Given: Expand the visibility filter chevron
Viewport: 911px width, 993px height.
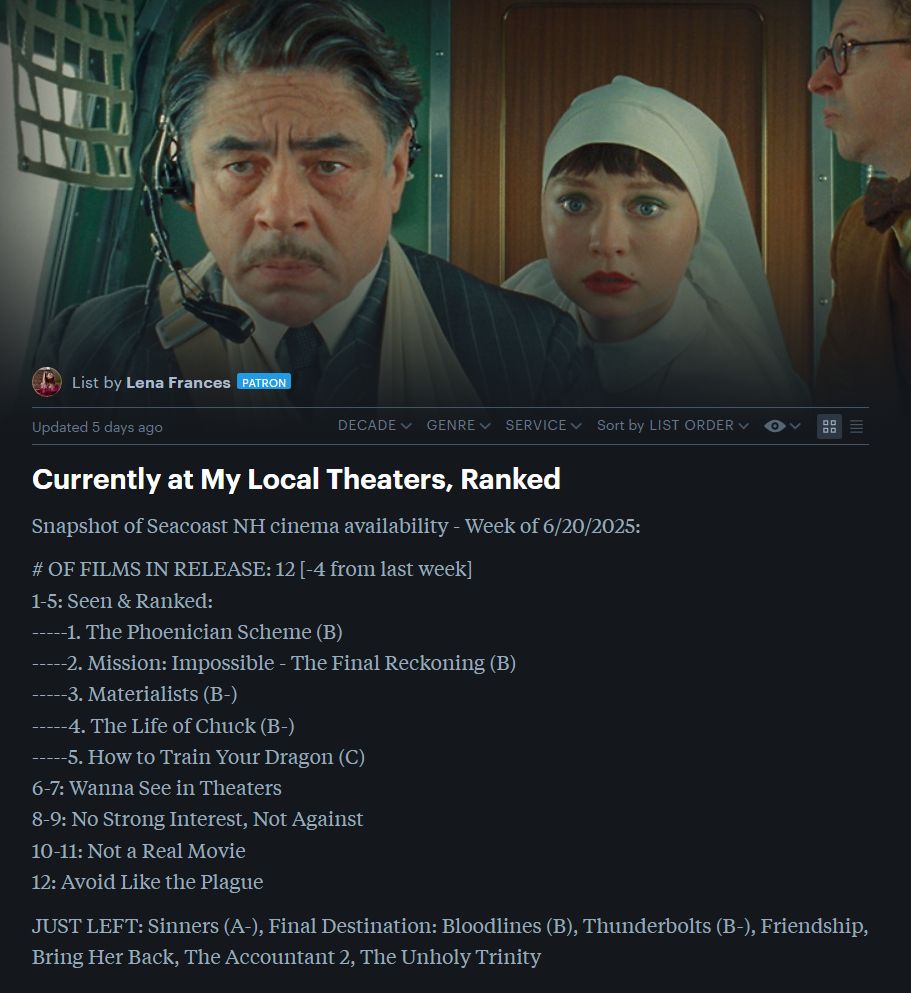Looking at the screenshot, I should click(x=795, y=426).
